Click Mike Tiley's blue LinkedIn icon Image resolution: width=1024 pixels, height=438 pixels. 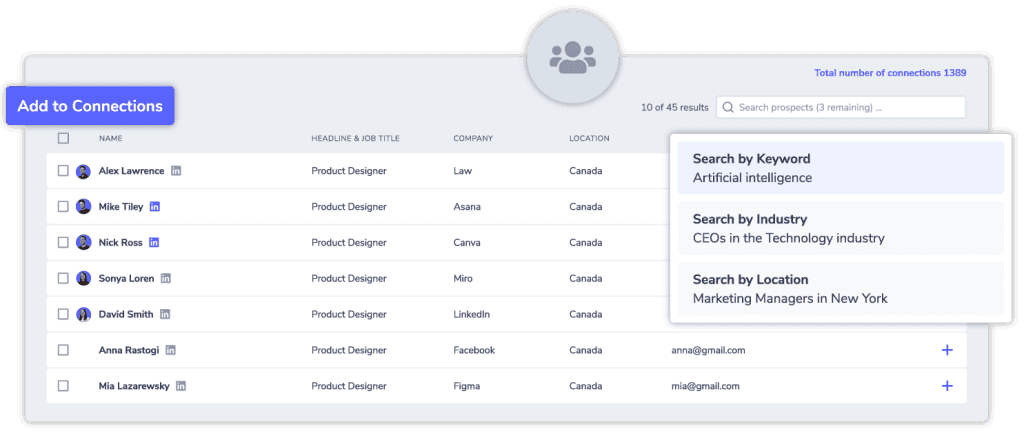coord(155,207)
